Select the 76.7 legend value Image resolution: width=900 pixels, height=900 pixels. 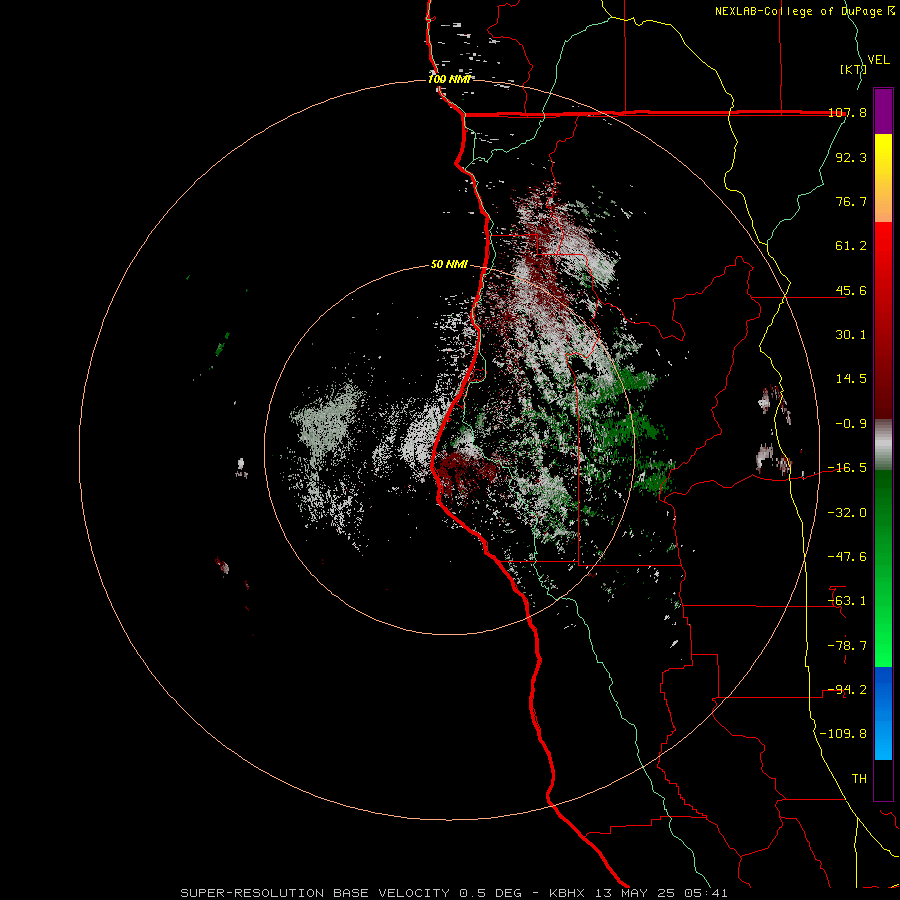point(851,201)
